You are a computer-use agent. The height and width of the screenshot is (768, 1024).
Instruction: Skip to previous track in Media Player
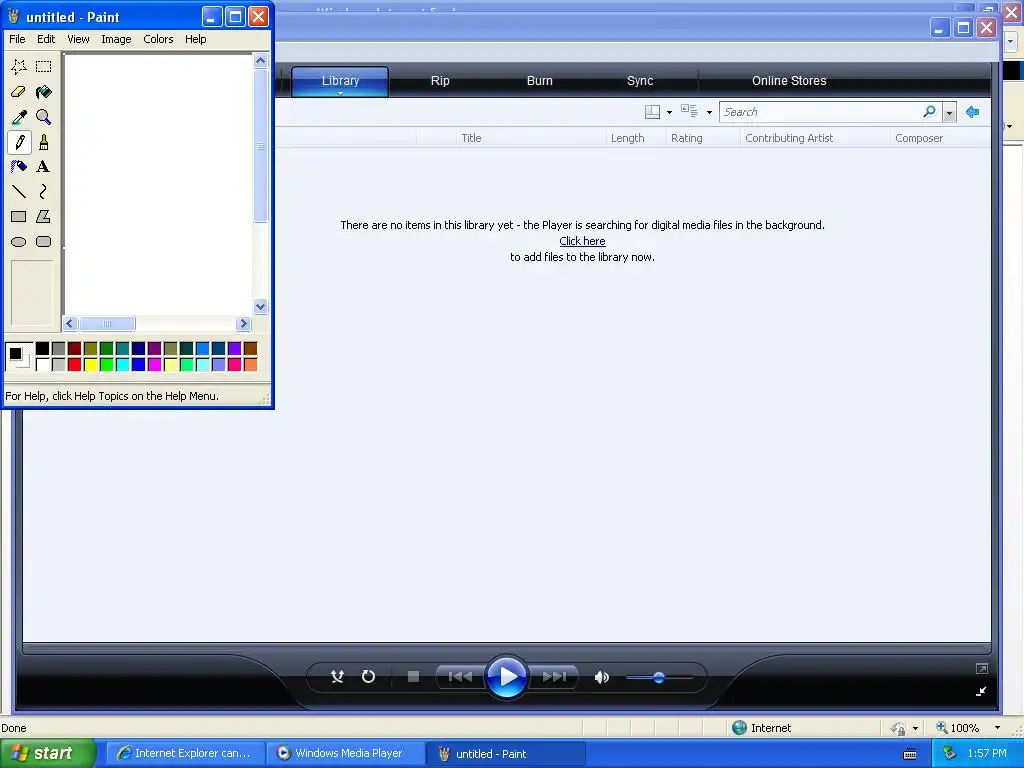(x=460, y=677)
